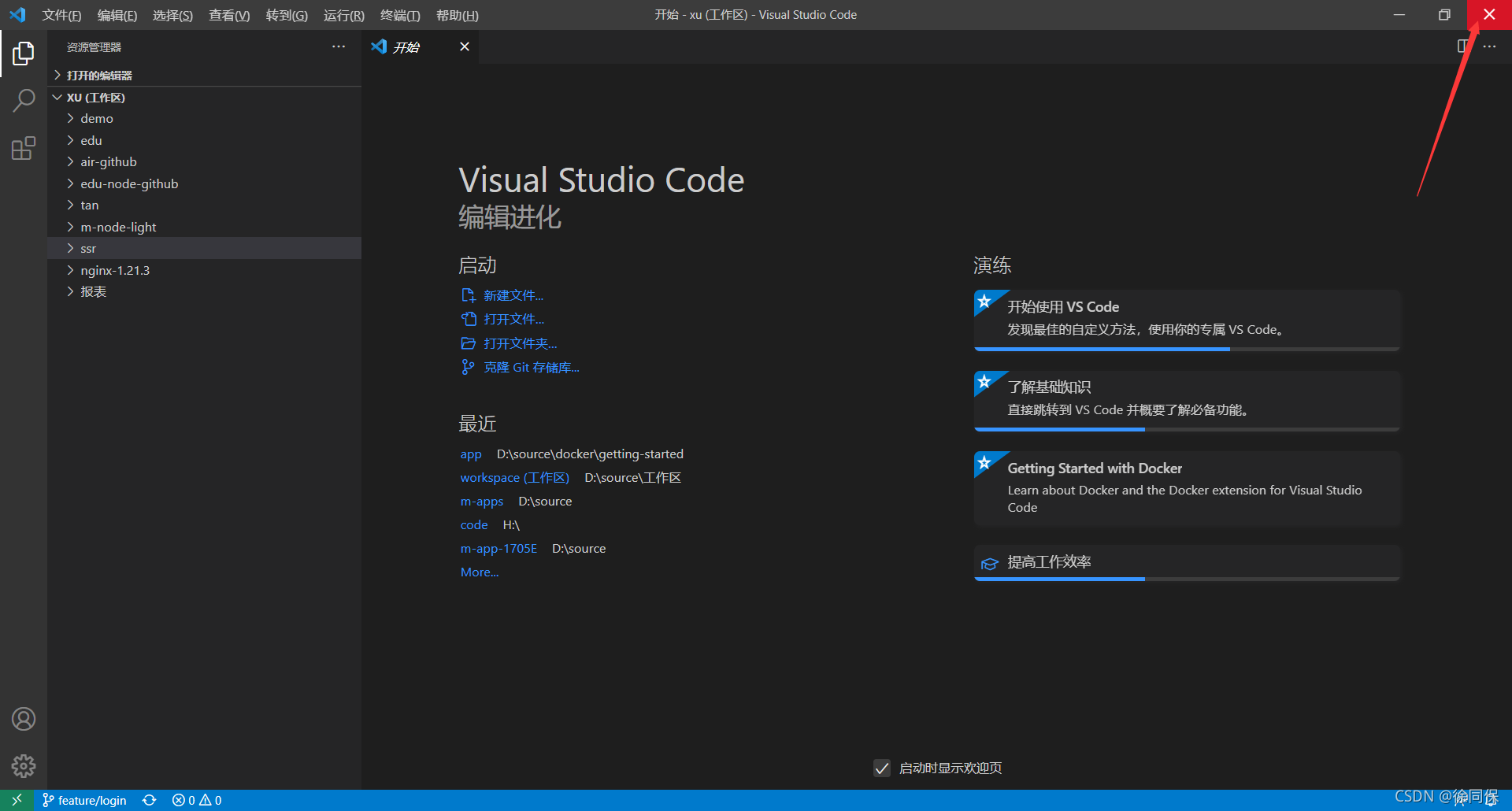Open the Manage gear icon
1512x811 pixels.
(24, 766)
